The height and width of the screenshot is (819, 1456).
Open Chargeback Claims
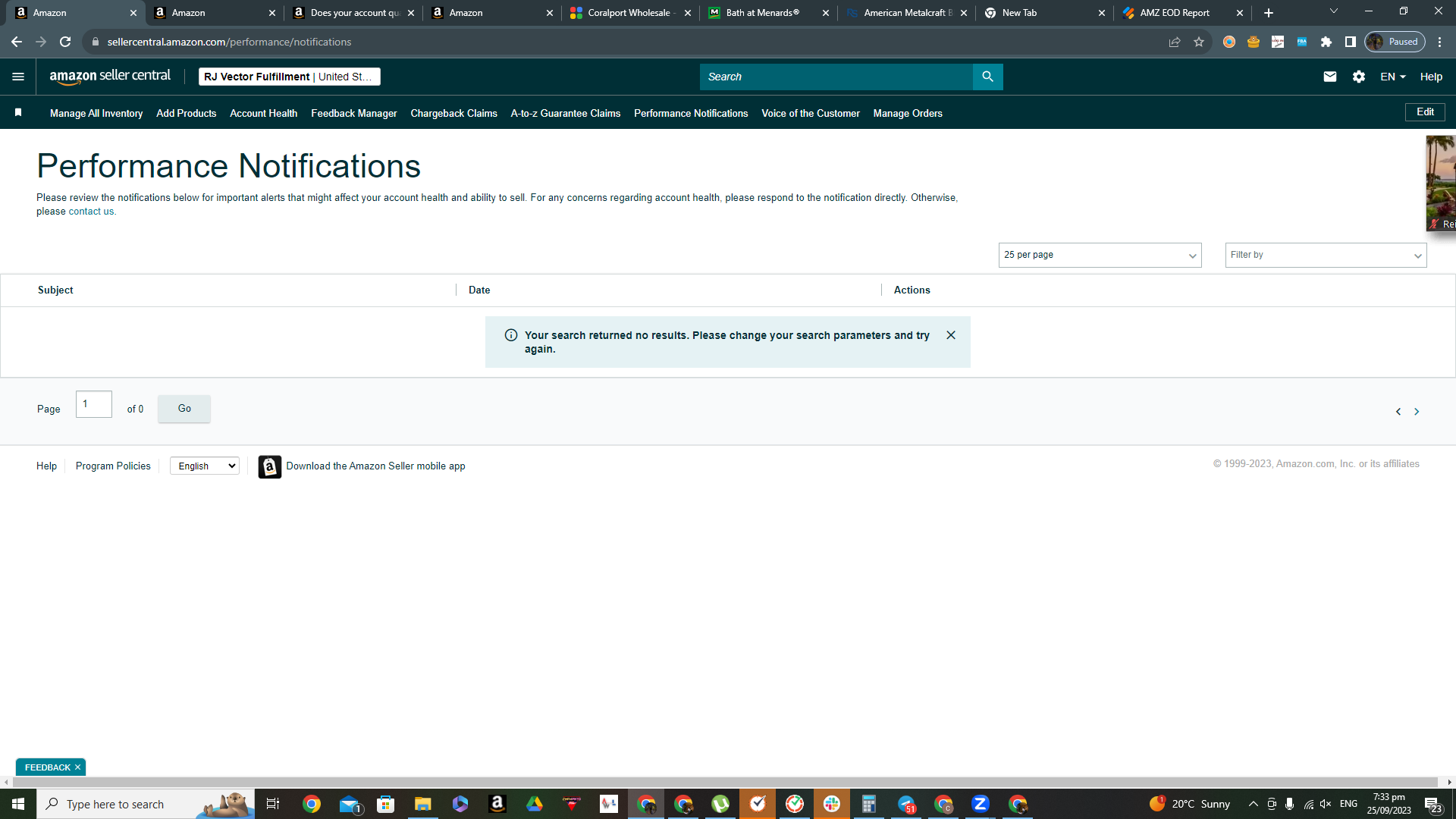coord(454,113)
